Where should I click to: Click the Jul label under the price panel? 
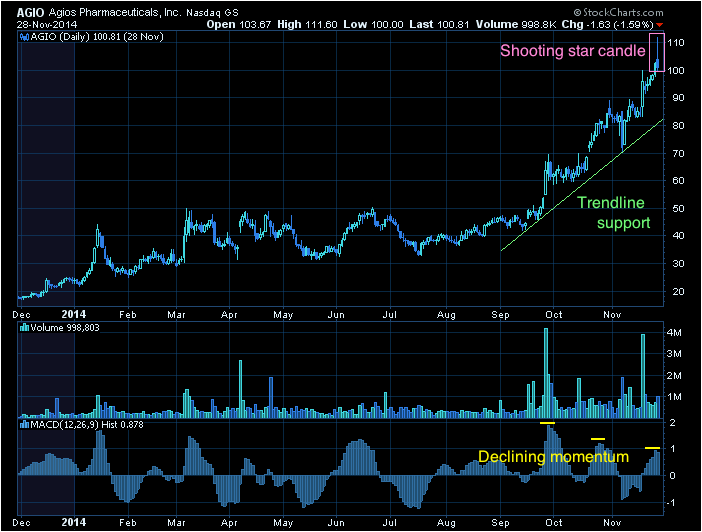pos(390,314)
